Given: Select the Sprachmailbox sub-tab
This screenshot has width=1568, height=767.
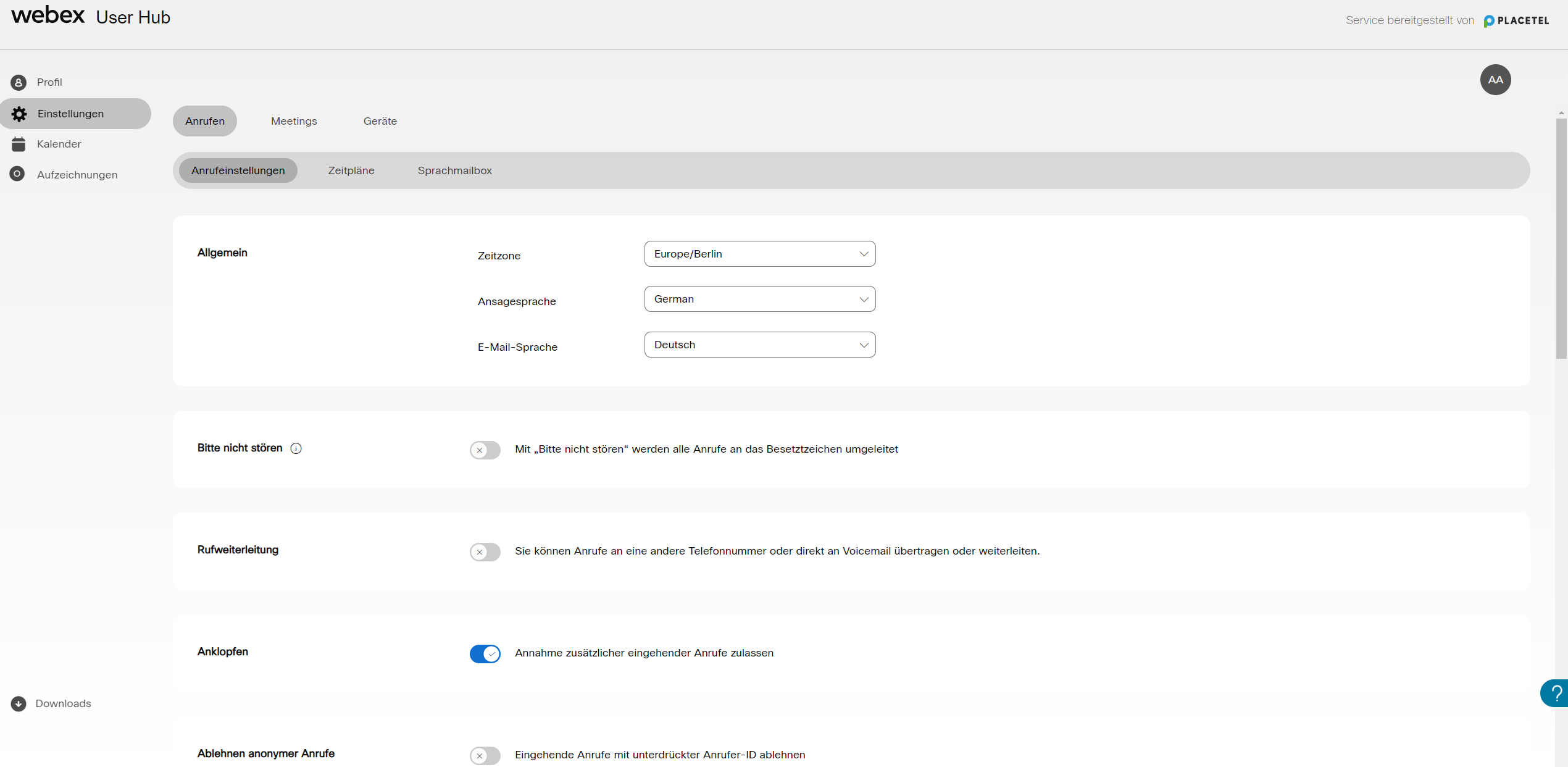Looking at the screenshot, I should (454, 170).
